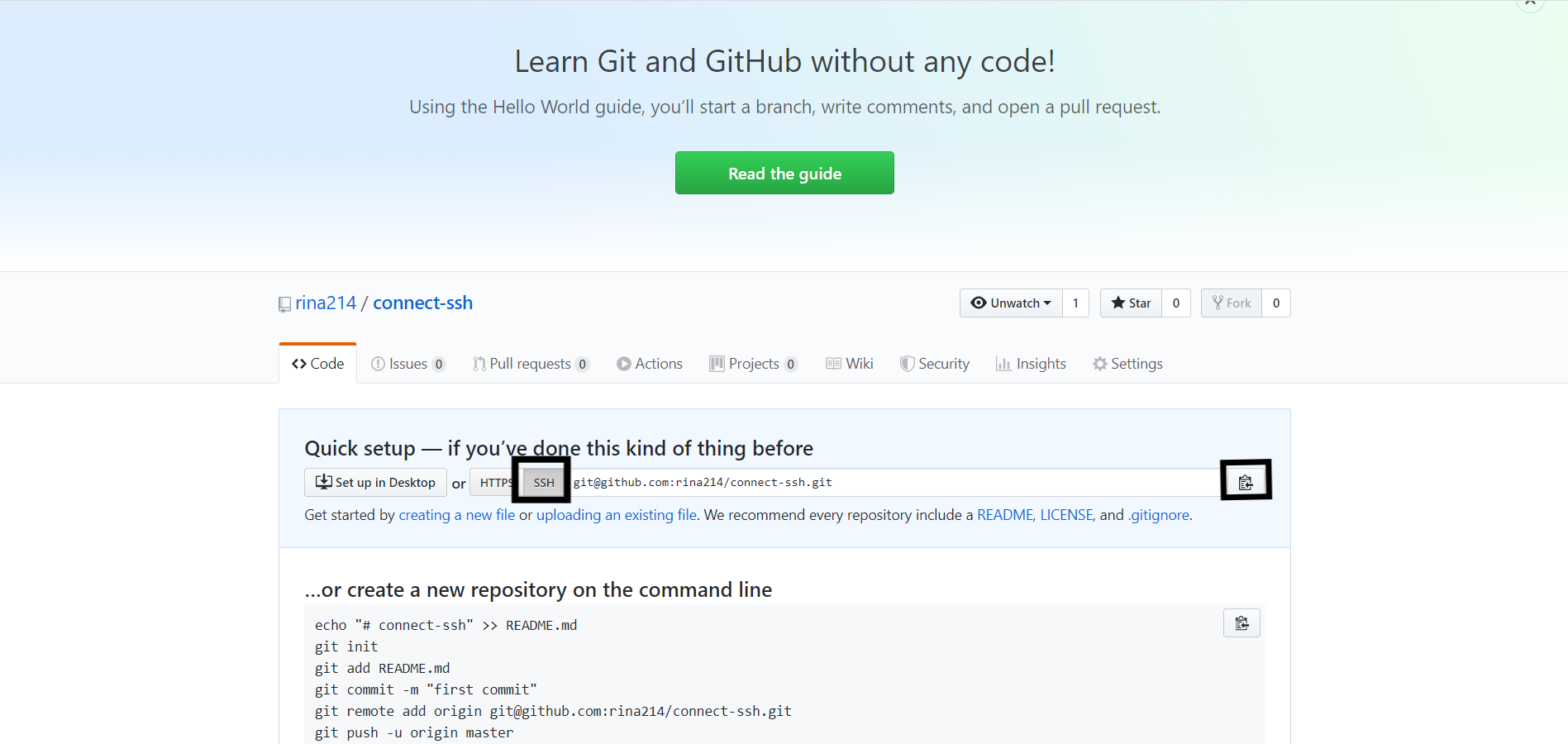
Task: Open the Issues tab
Action: tap(408, 364)
